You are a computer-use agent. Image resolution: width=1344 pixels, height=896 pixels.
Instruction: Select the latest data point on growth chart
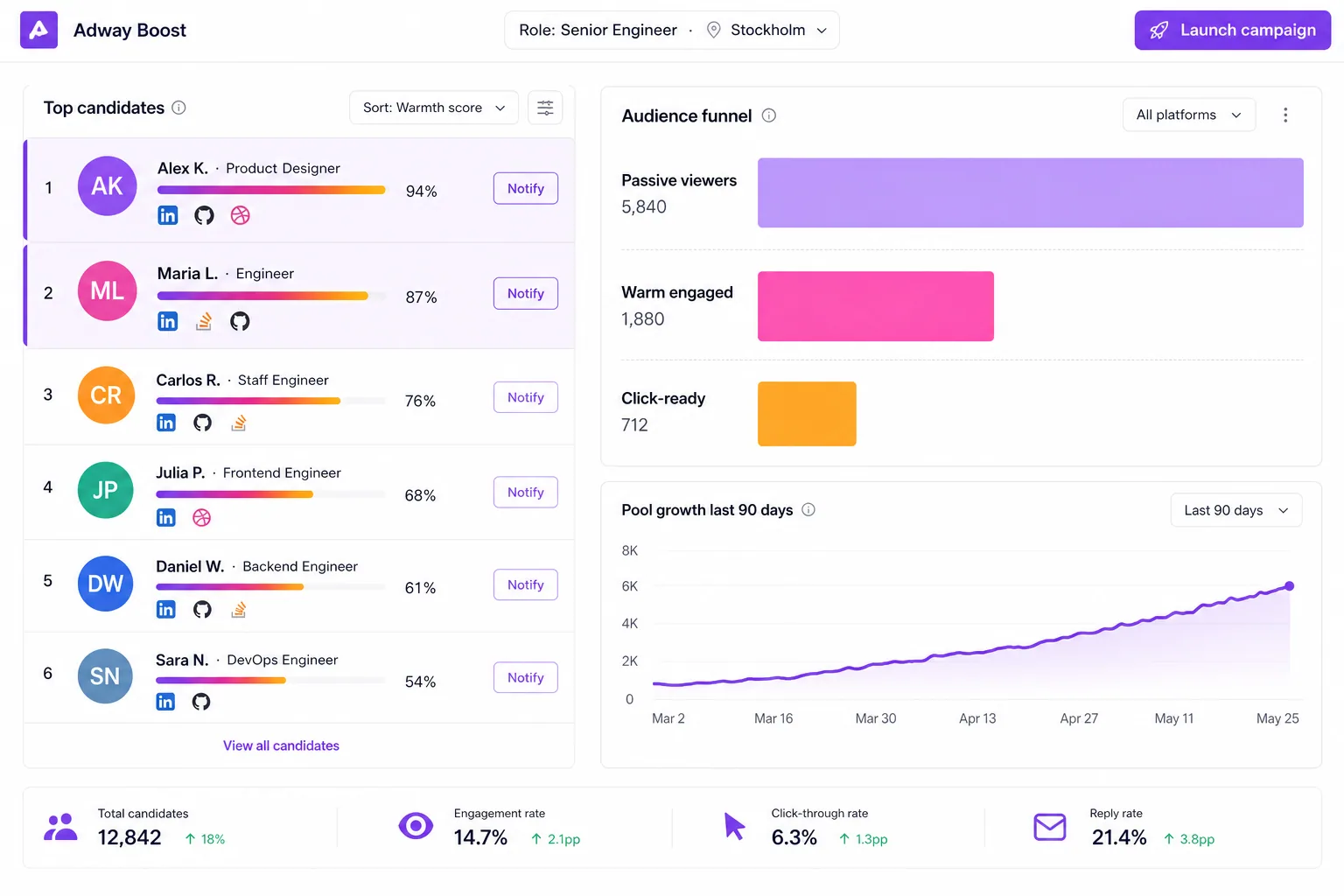coord(1289,586)
